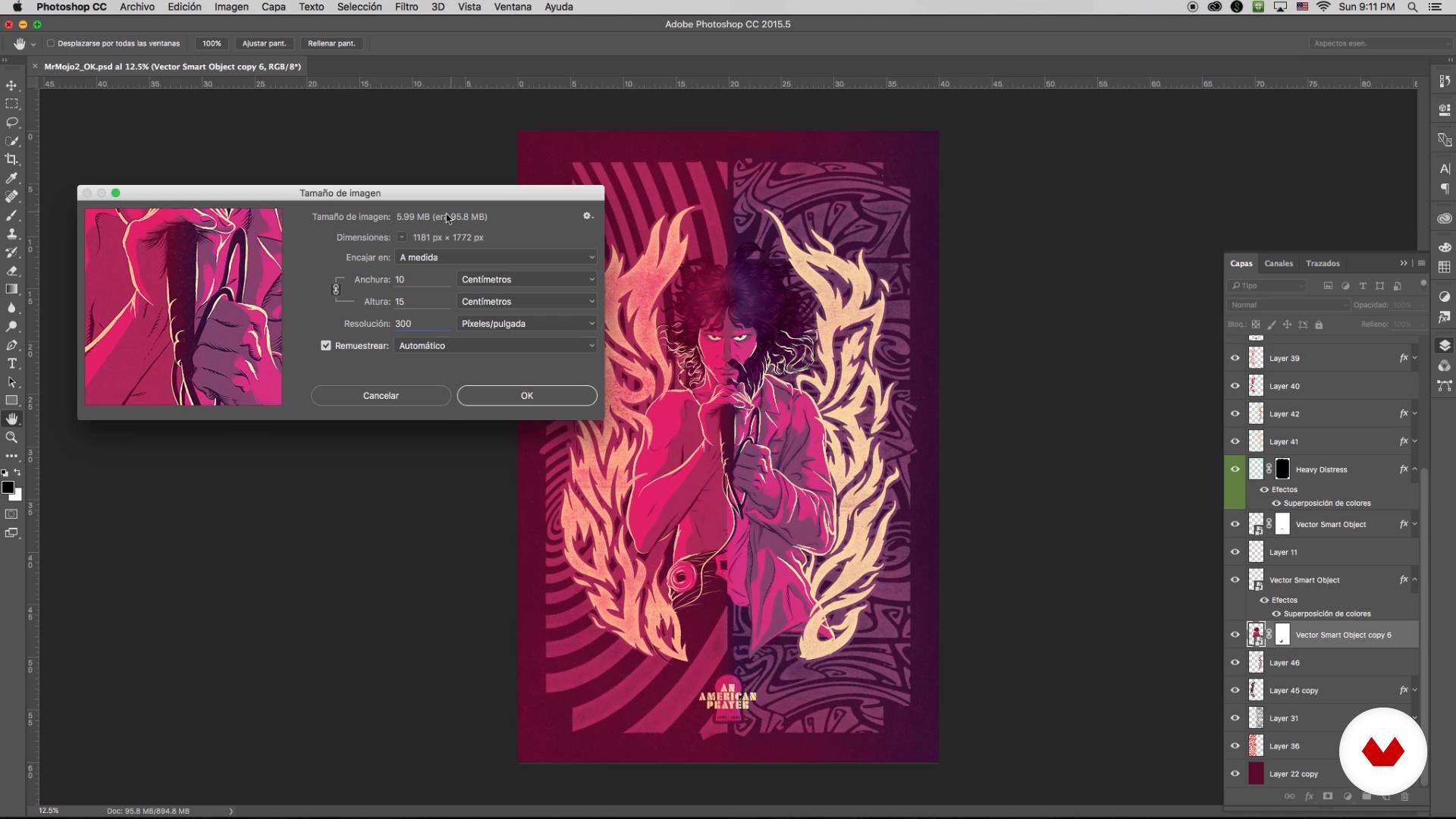Select the Pen tool
The image size is (1456, 819).
coord(11,345)
